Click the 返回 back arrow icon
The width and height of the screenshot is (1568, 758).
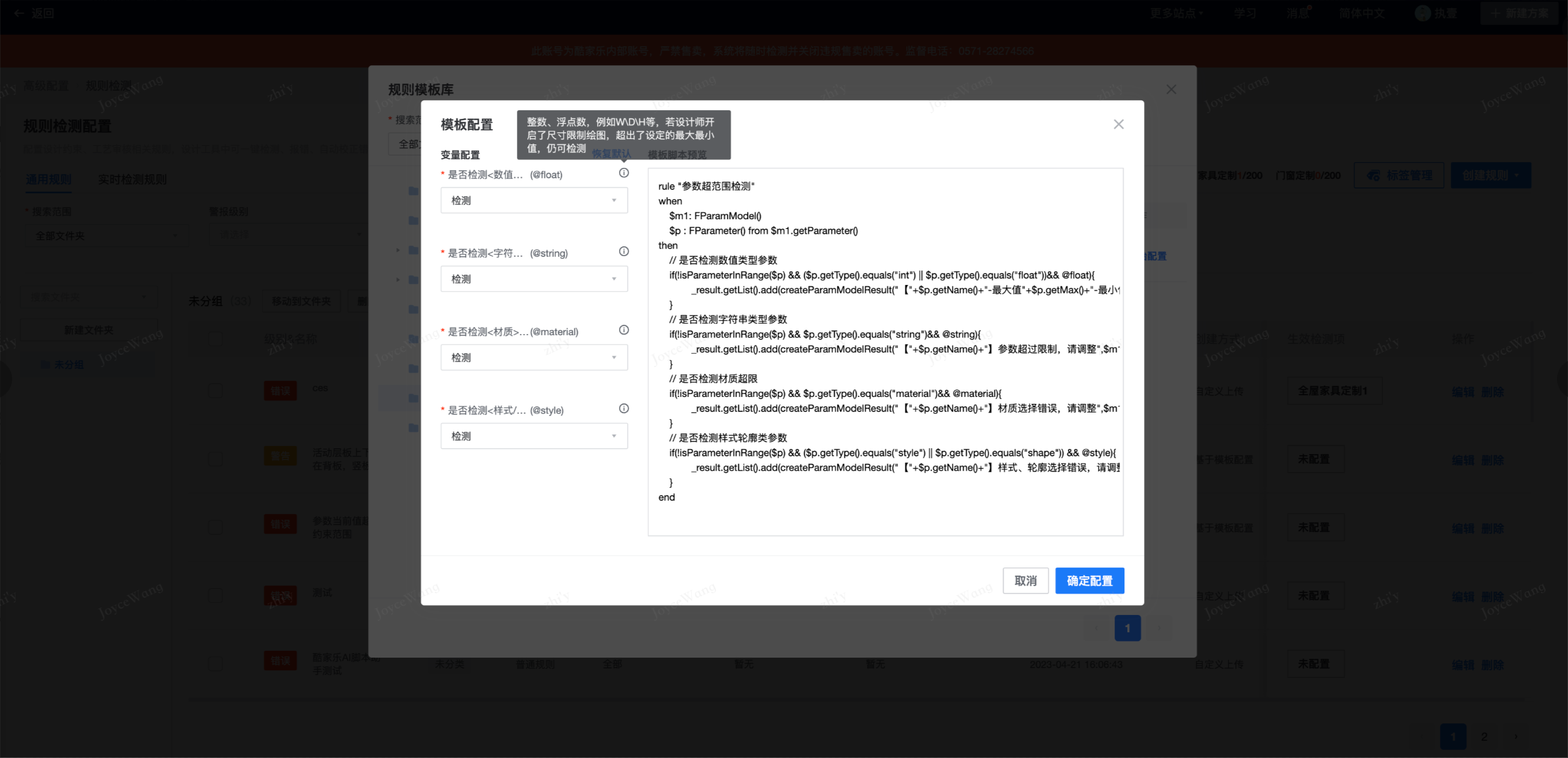[19, 13]
